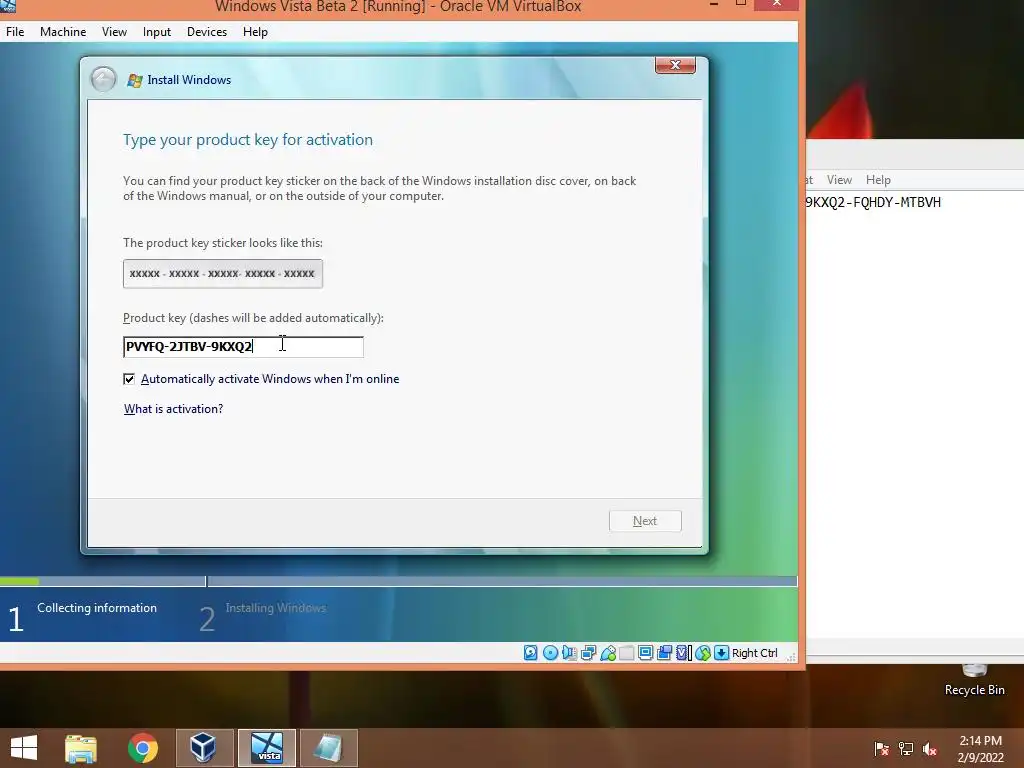Open the Windows Start button
Image resolution: width=1024 pixels, height=768 pixels.
click(24, 748)
